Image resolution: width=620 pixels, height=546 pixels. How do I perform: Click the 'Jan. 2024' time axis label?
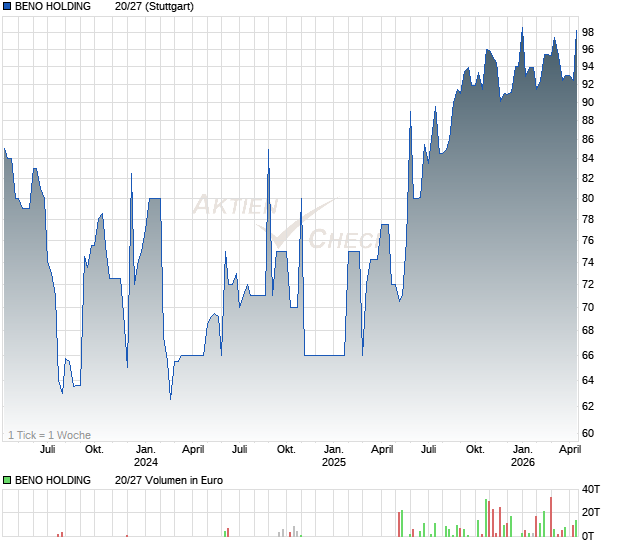pyautogui.click(x=146, y=456)
